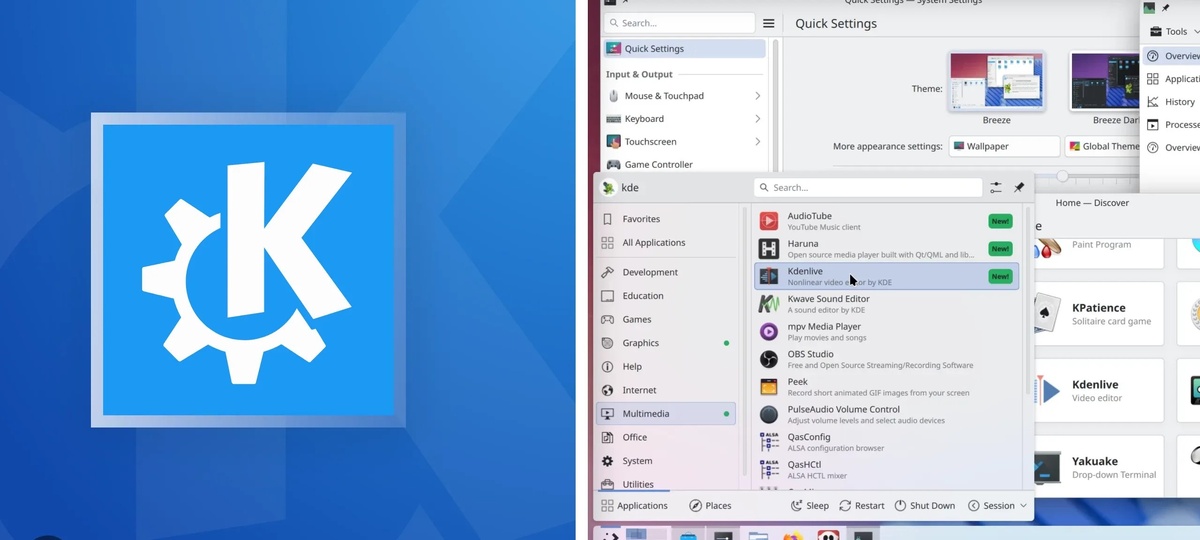Open the Utilities category

point(667,484)
